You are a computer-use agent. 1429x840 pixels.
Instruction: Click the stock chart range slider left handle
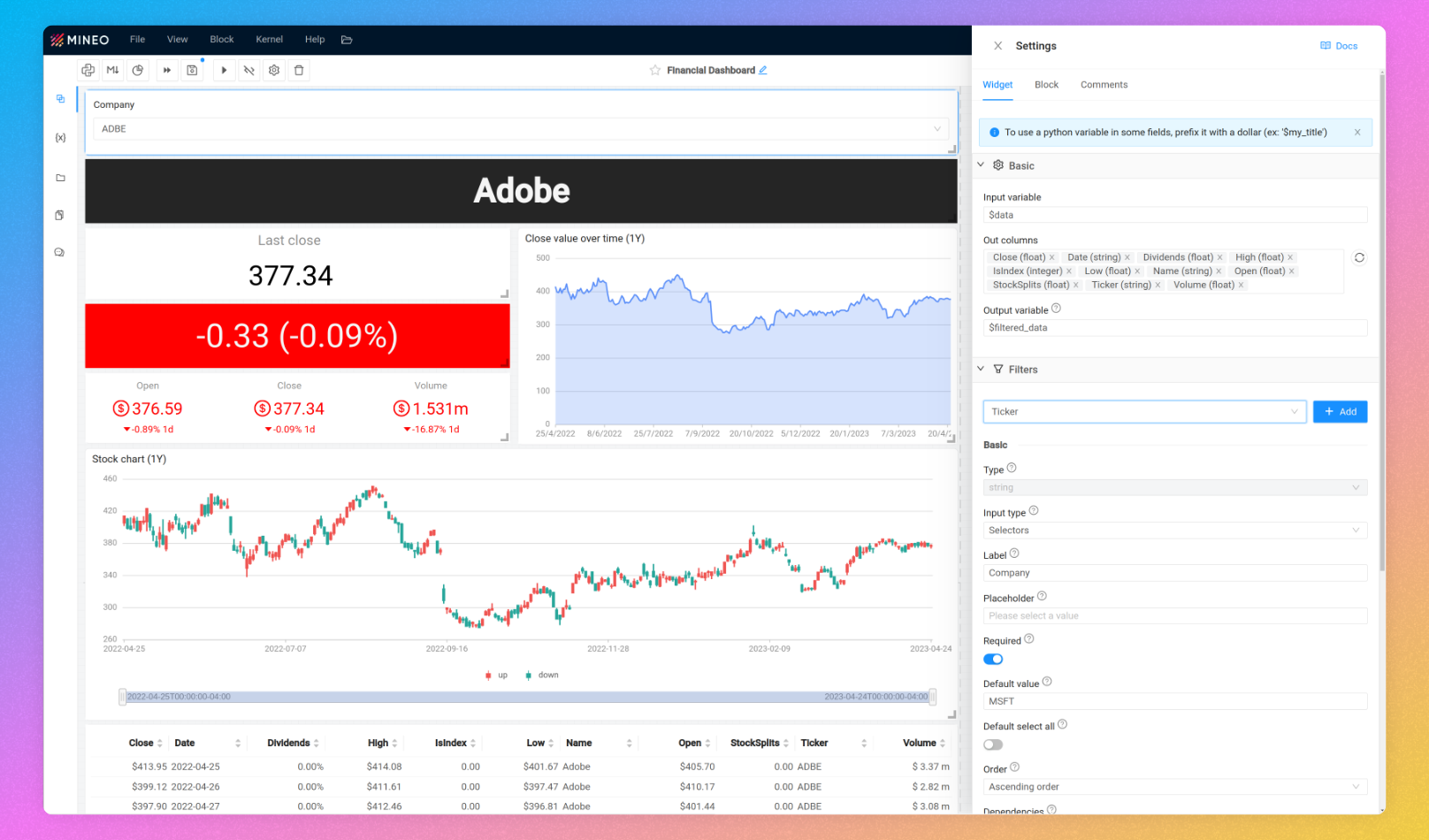[123, 697]
